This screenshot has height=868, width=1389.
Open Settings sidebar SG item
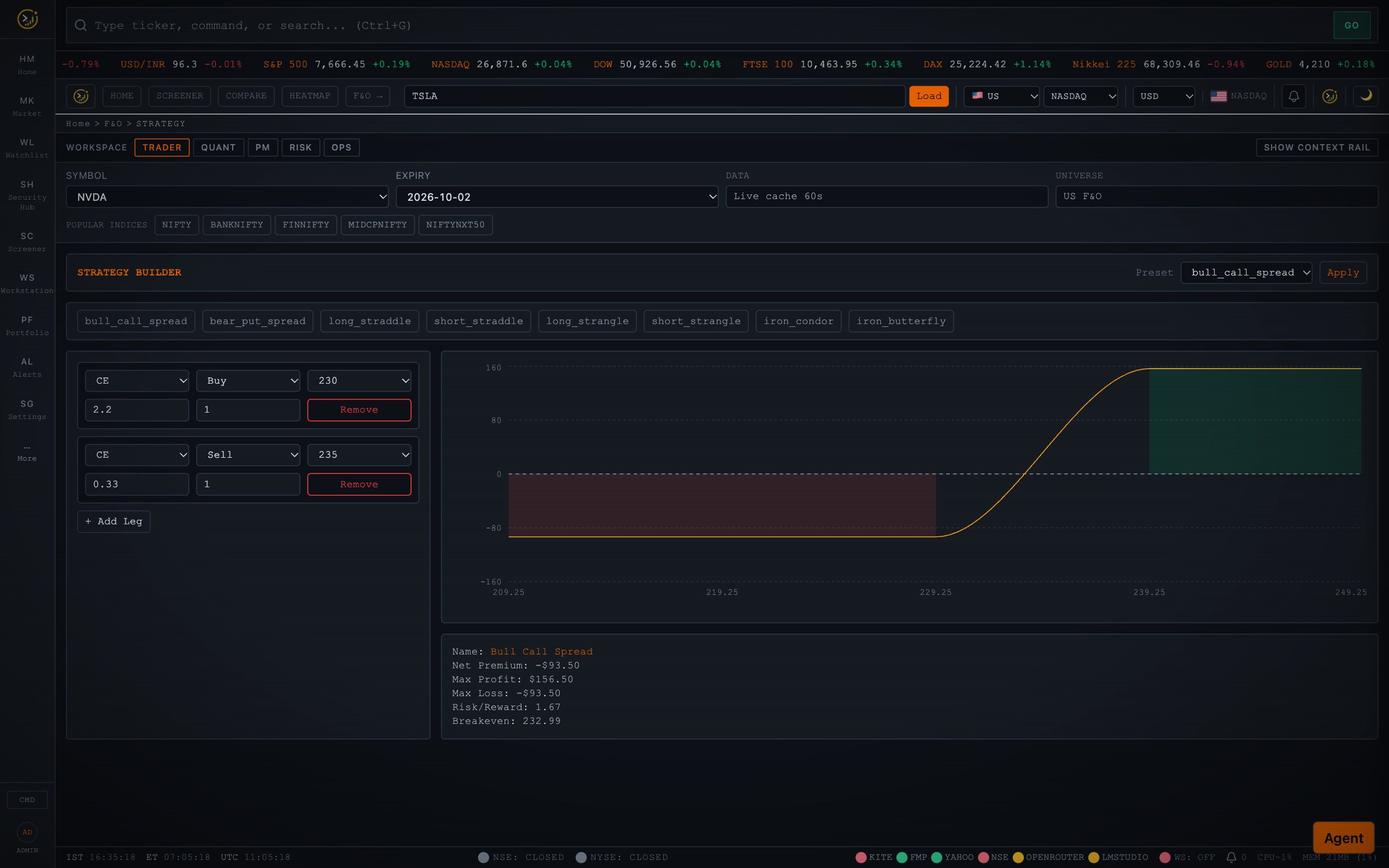point(27,410)
